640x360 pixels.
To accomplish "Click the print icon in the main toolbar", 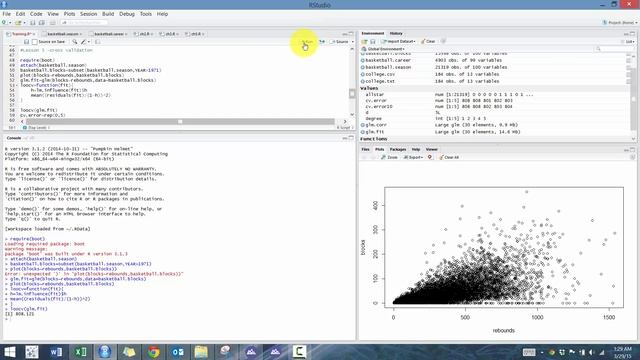I will tap(53, 23).
